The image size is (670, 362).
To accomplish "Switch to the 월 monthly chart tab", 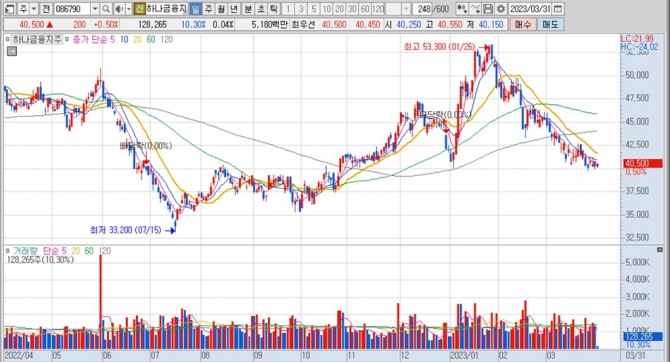I will (221, 9).
